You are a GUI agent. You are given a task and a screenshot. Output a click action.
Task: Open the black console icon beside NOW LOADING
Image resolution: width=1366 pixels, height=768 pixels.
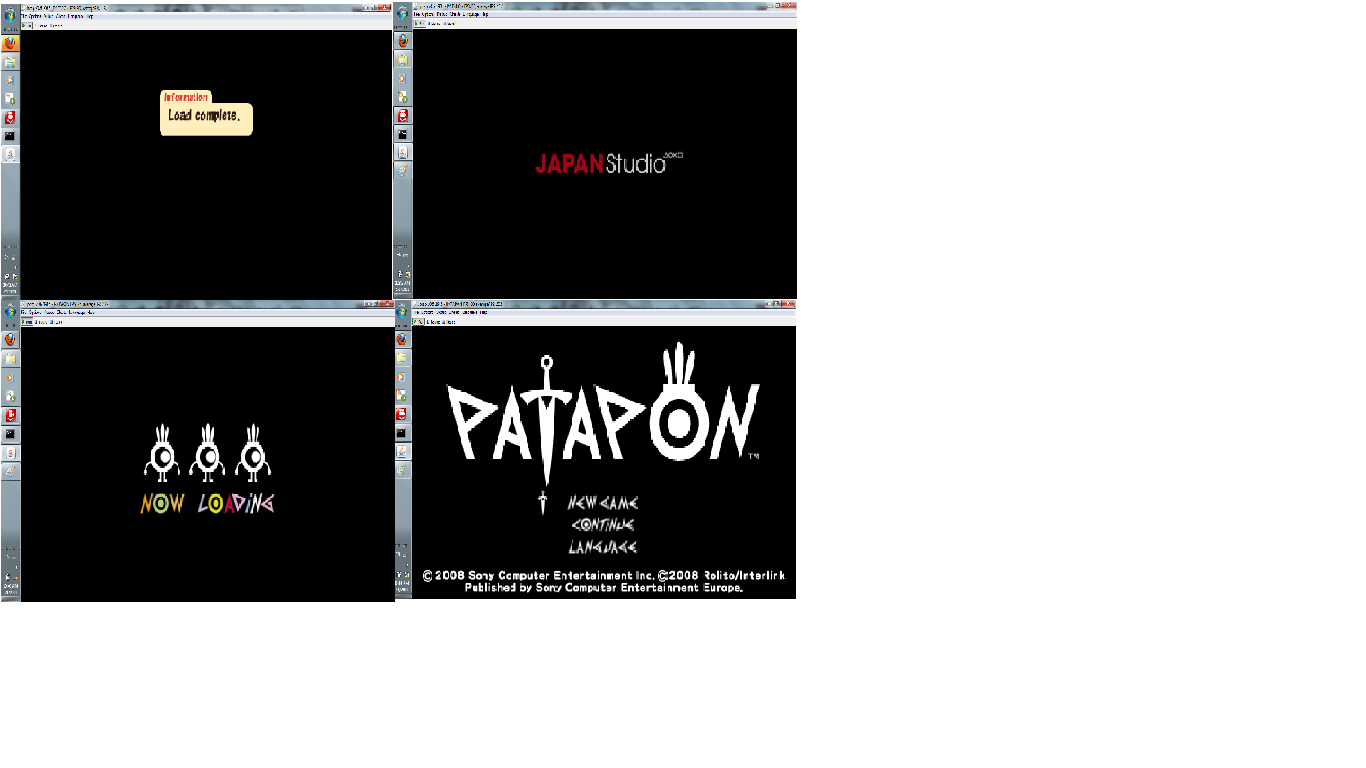(x=10, y=434)
